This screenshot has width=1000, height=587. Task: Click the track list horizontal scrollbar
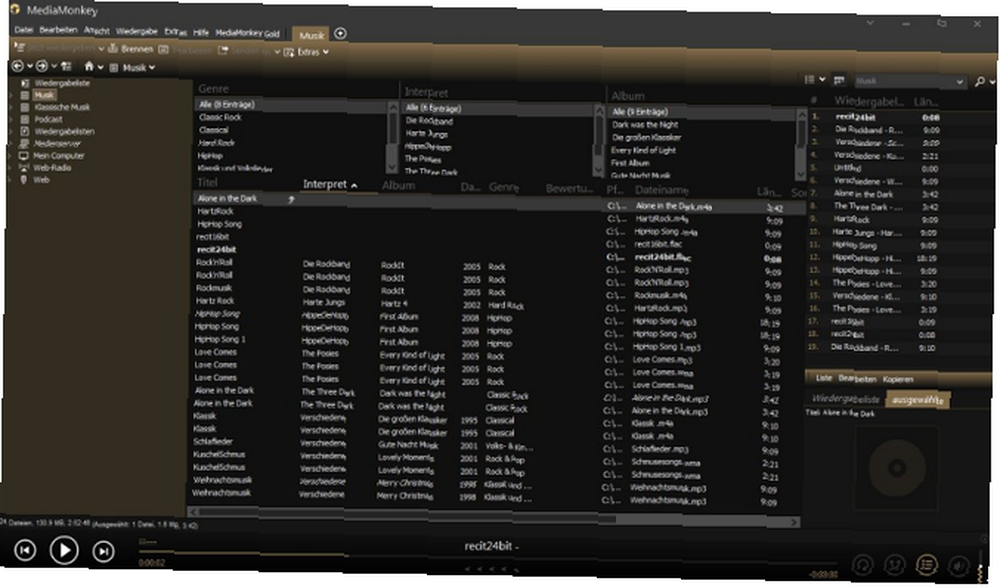pyautogui.click(x=493, y=515)
